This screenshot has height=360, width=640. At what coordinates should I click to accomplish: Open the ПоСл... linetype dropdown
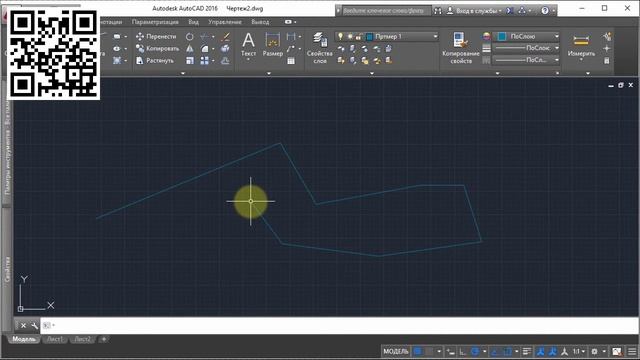click(x=527, y=60)
